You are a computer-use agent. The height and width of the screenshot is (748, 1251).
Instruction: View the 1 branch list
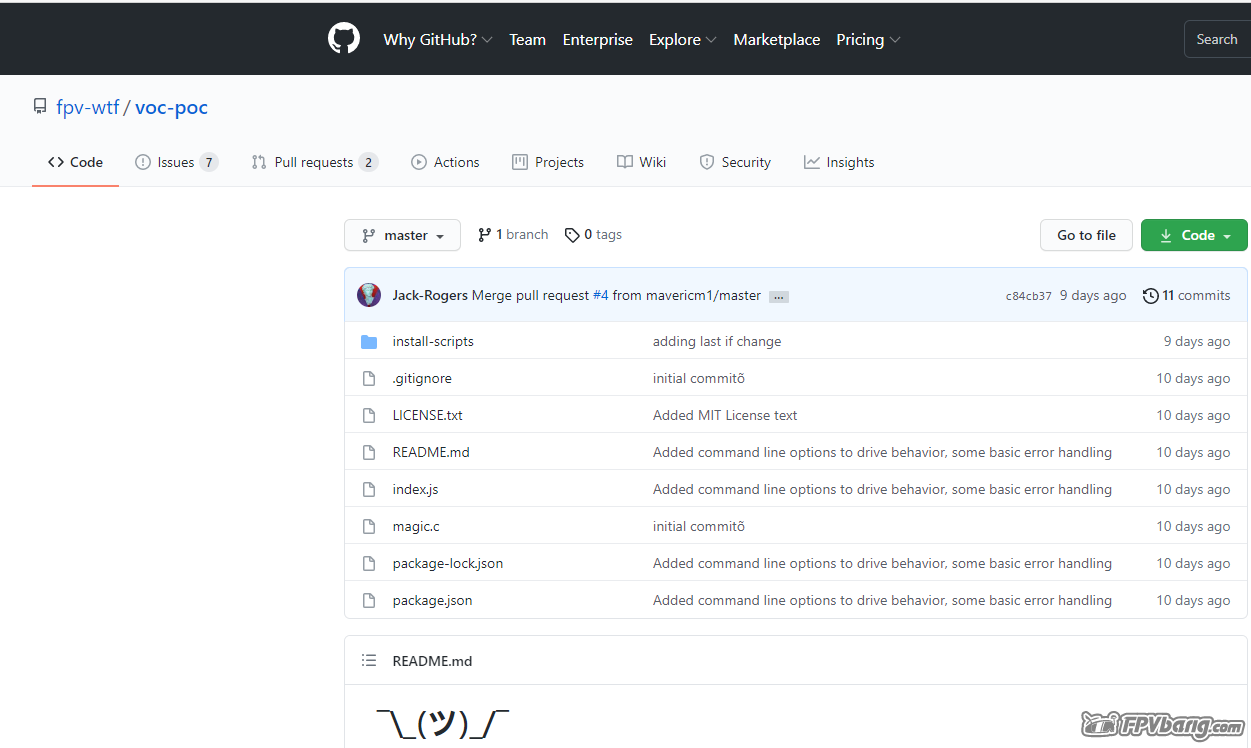[x=513, y=235]
